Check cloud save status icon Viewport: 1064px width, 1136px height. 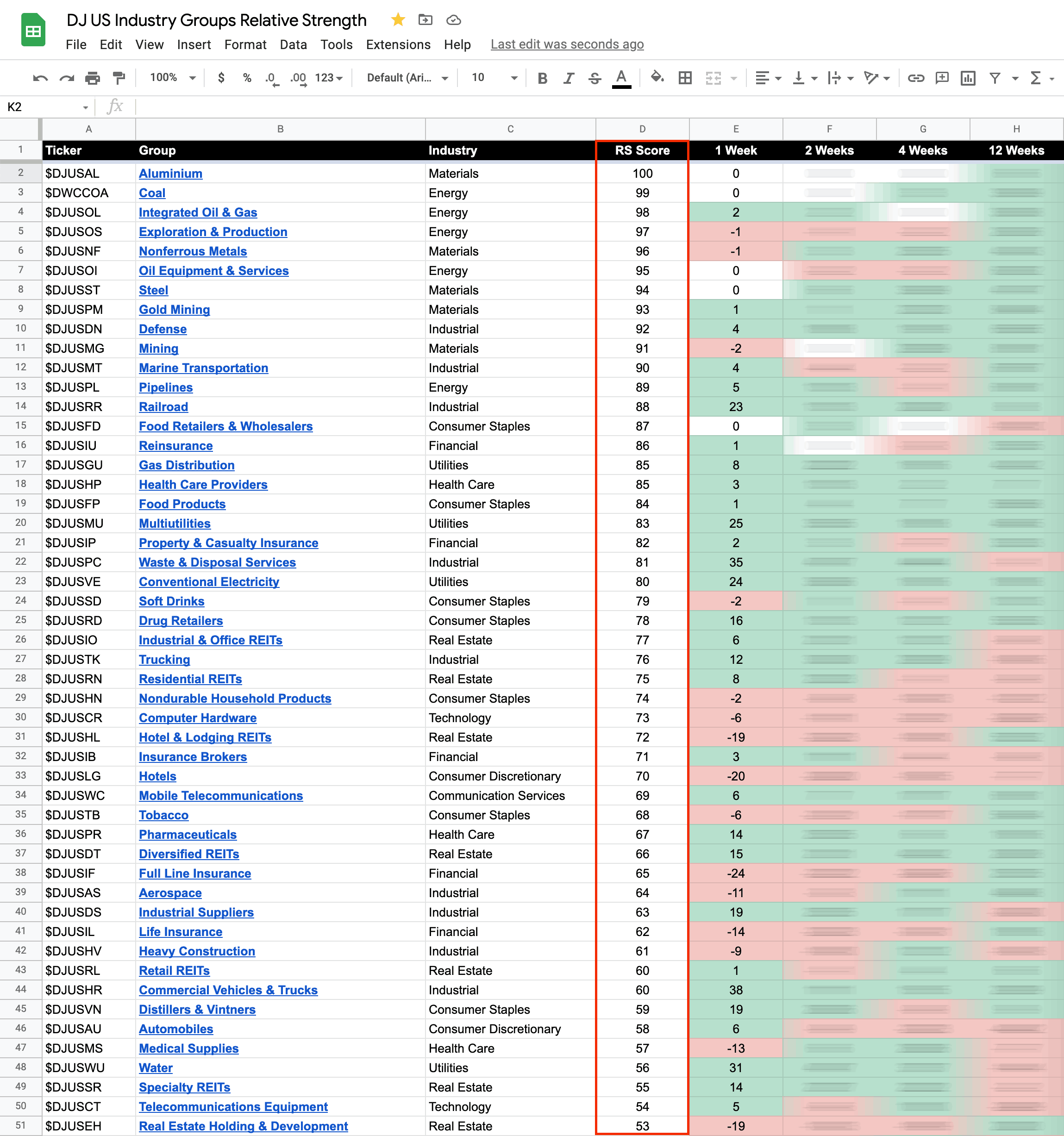(454, 20)
